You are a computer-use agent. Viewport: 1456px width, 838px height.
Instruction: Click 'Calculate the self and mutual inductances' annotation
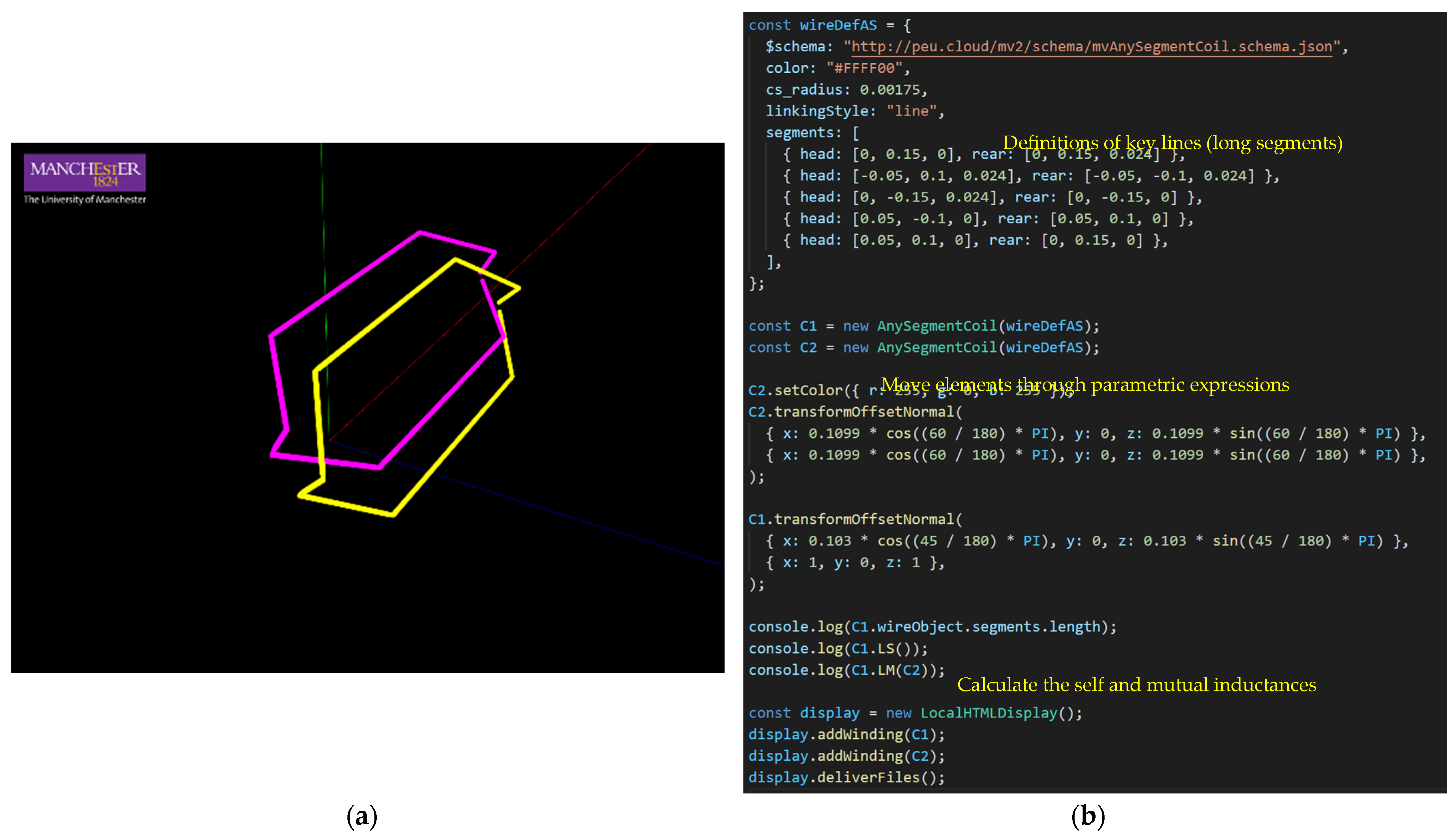(1136, 685)
